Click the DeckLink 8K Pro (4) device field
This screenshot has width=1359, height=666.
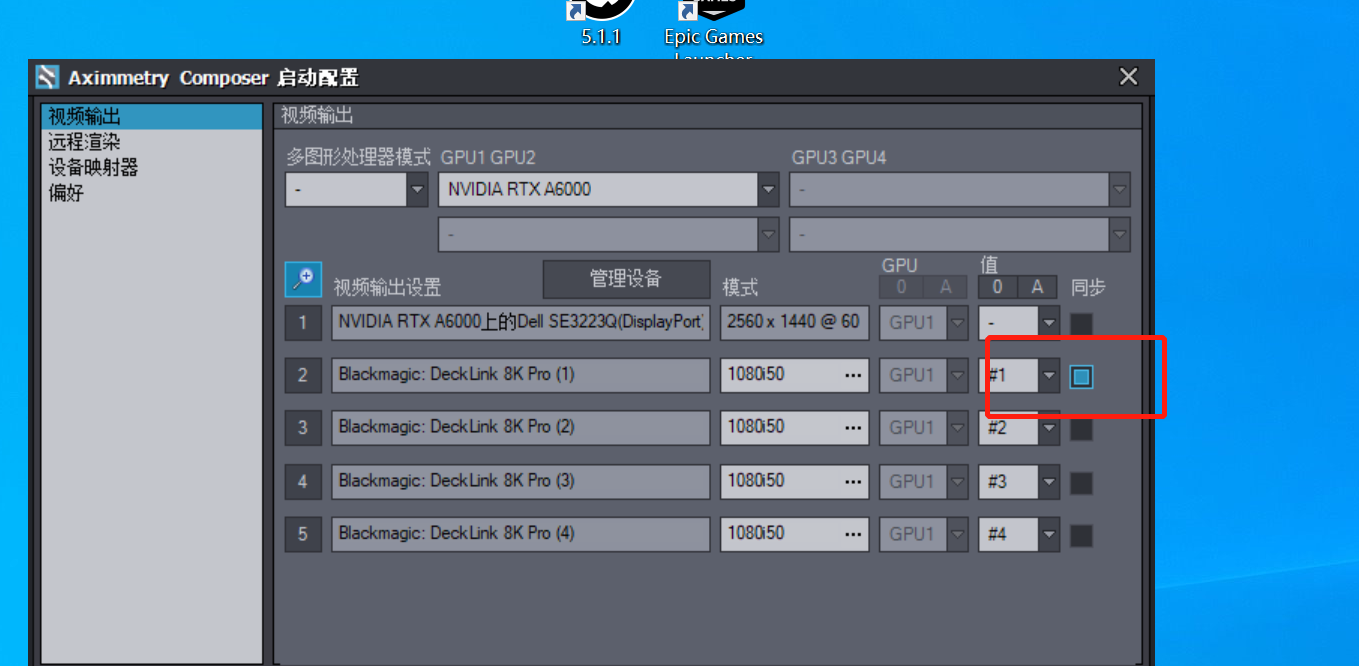click(x=521, y=534)
